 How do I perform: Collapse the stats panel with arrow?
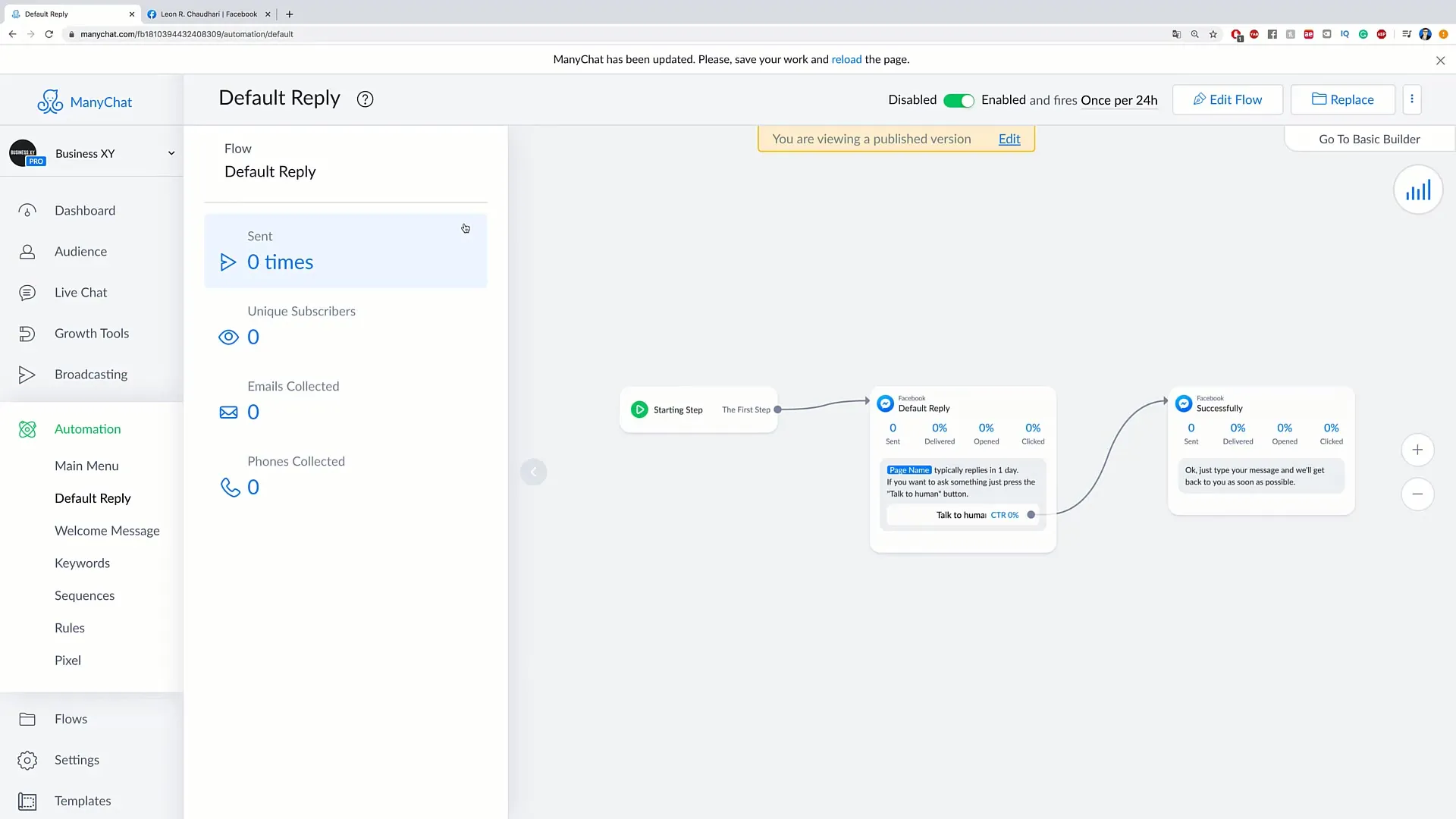point(533,472)
